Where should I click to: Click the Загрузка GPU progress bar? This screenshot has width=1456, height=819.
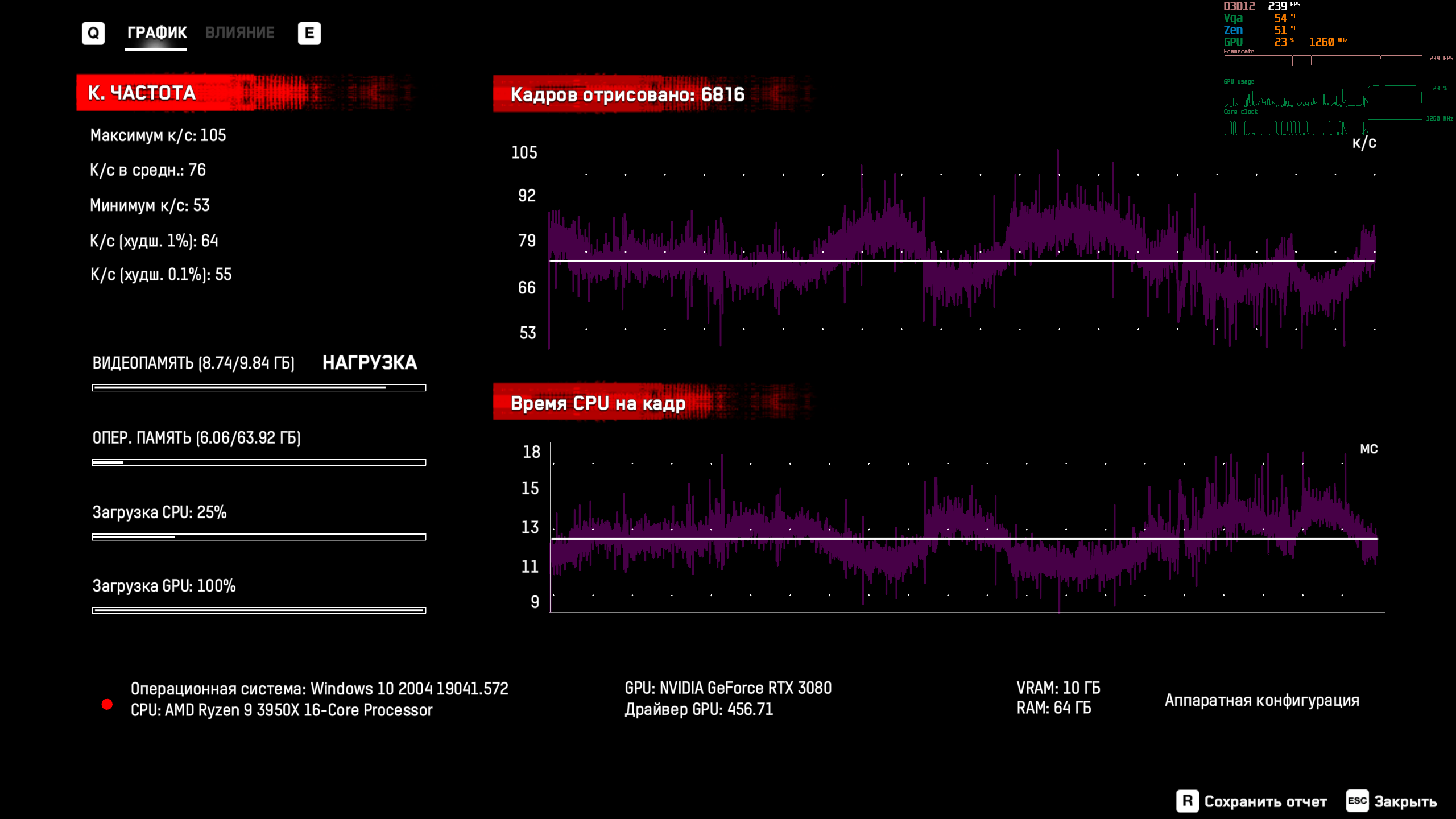[259, 610]
